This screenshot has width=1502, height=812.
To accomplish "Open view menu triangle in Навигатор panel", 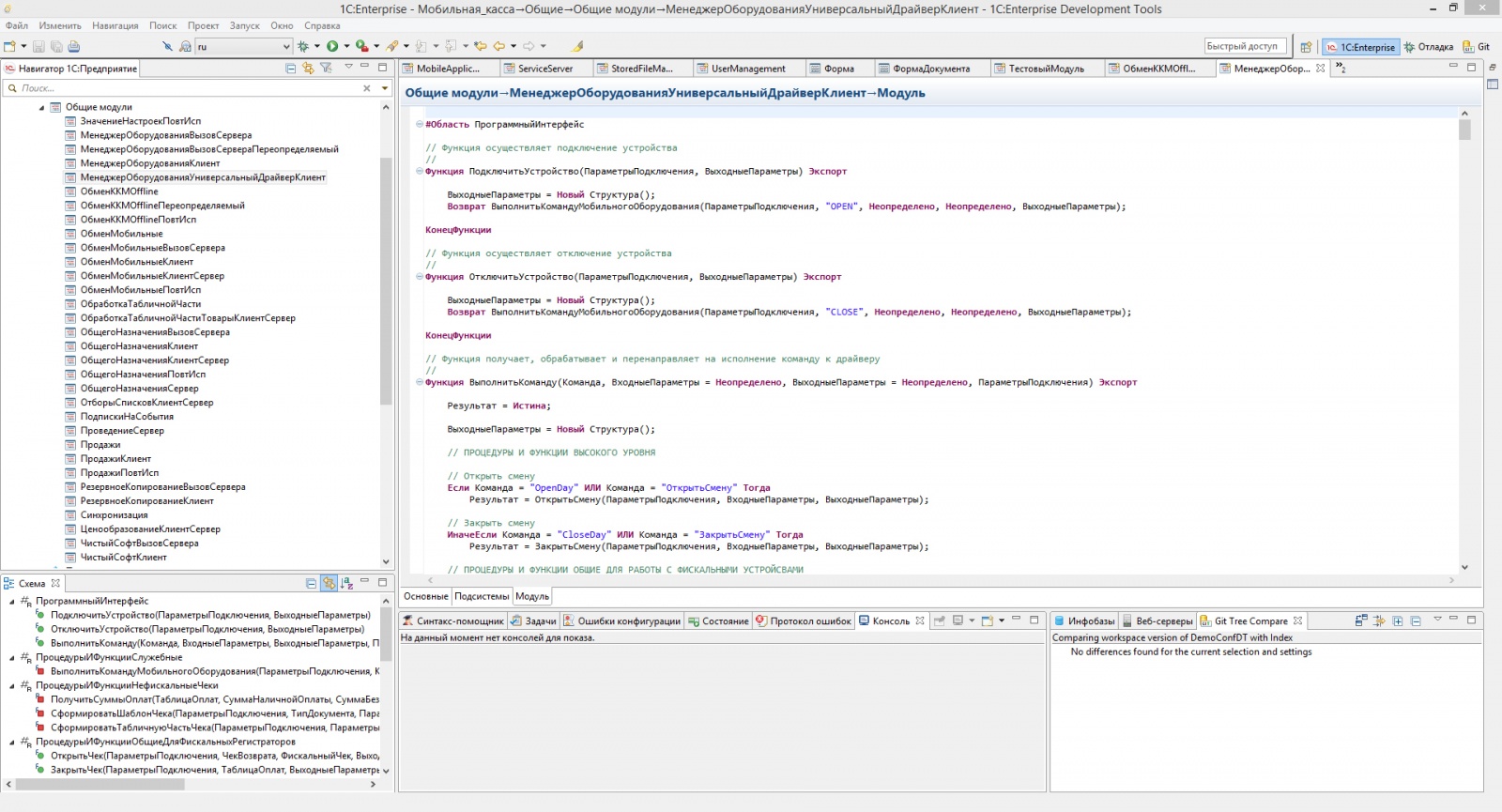I will pyautogui.click(x=348, y=67).
